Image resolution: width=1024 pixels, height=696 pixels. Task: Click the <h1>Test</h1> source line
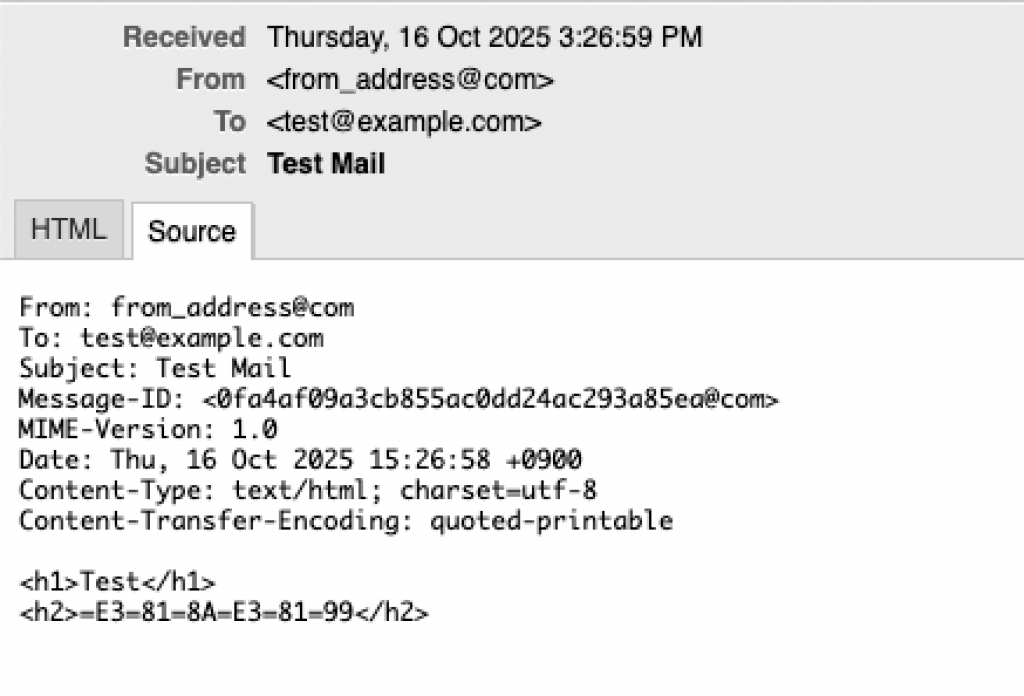click(x=118, y=581)
